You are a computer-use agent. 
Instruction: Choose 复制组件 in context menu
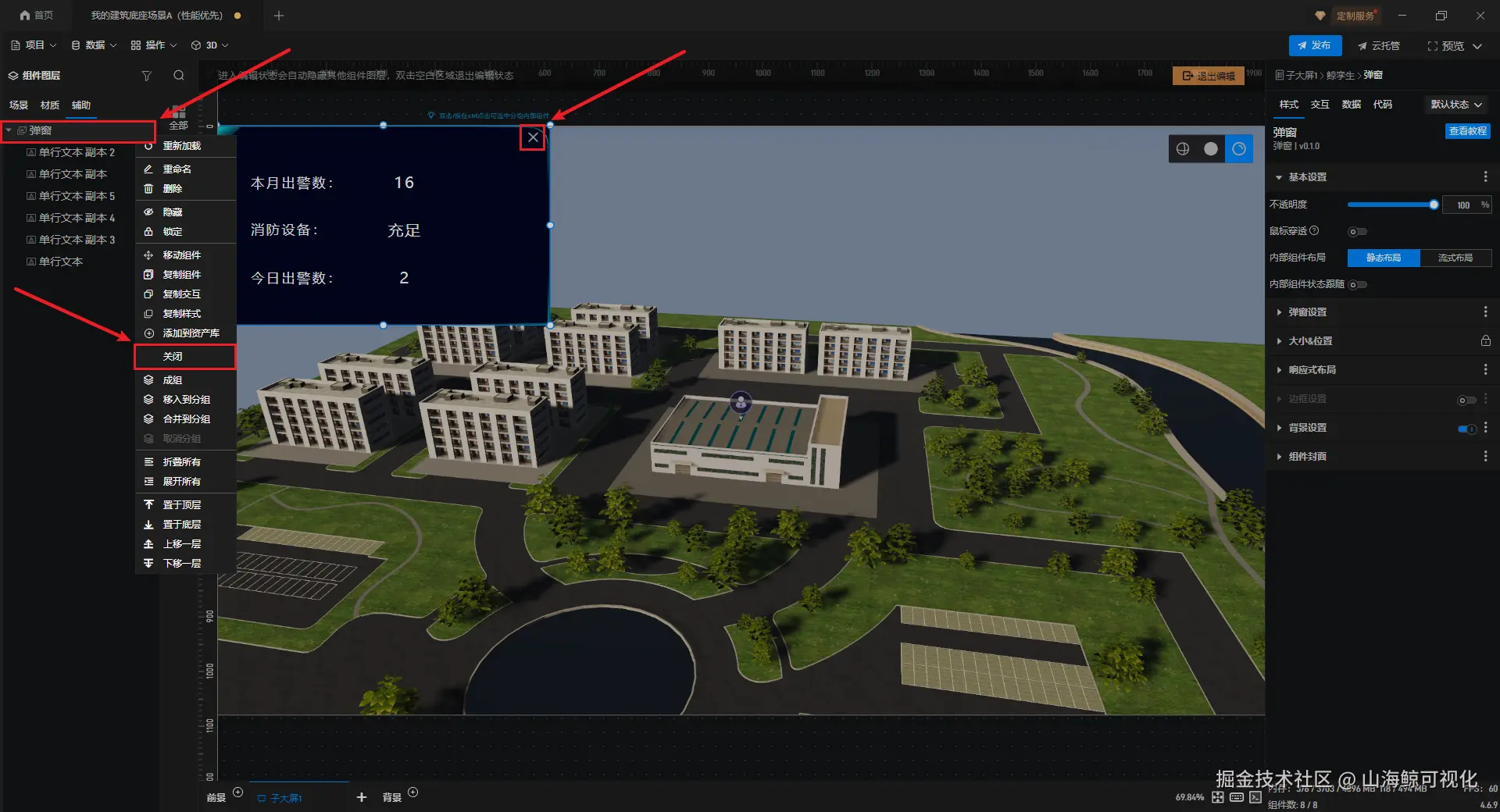tap(186, 275)
